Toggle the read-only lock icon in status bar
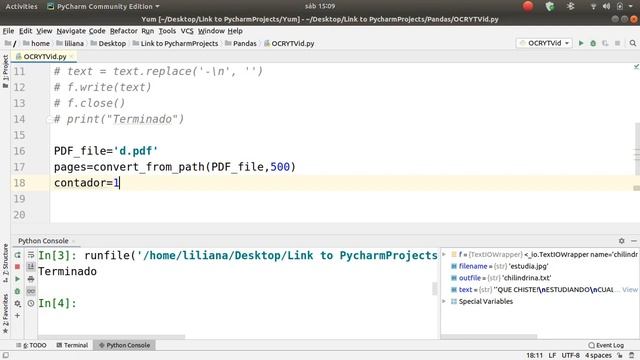 [620, 356]
